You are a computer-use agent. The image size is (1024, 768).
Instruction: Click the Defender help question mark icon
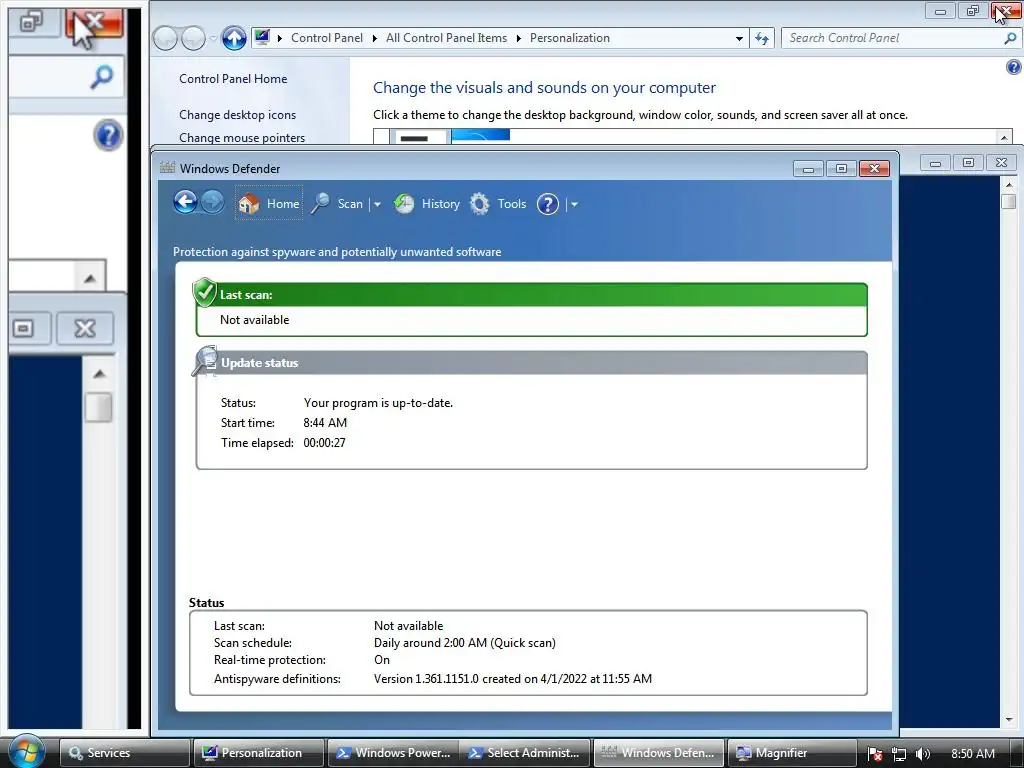(x=547, y=204)
